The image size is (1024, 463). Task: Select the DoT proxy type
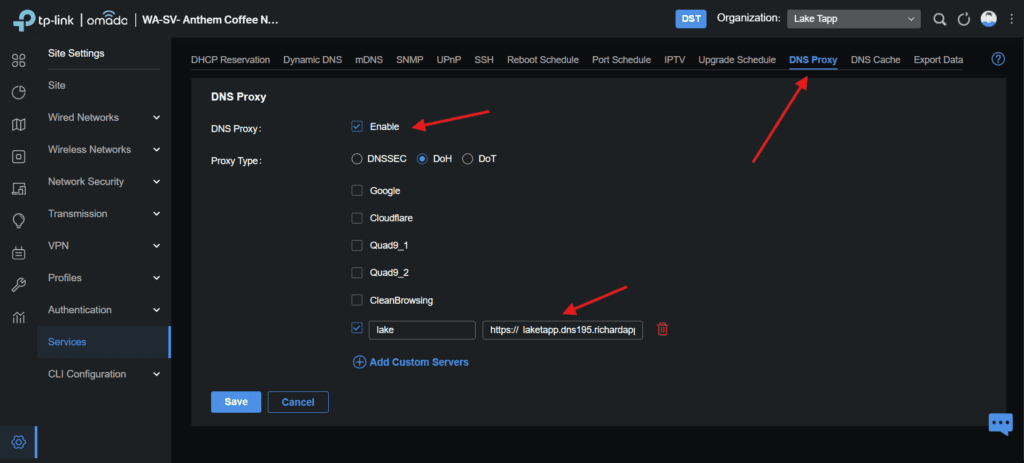click(468, 159)
